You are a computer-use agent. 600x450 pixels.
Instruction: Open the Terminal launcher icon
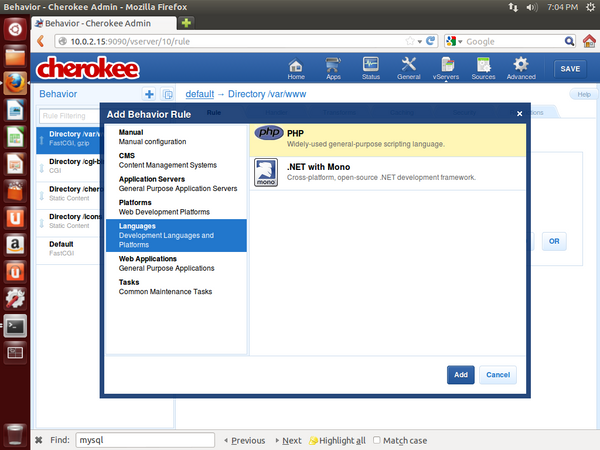point(15,326)
